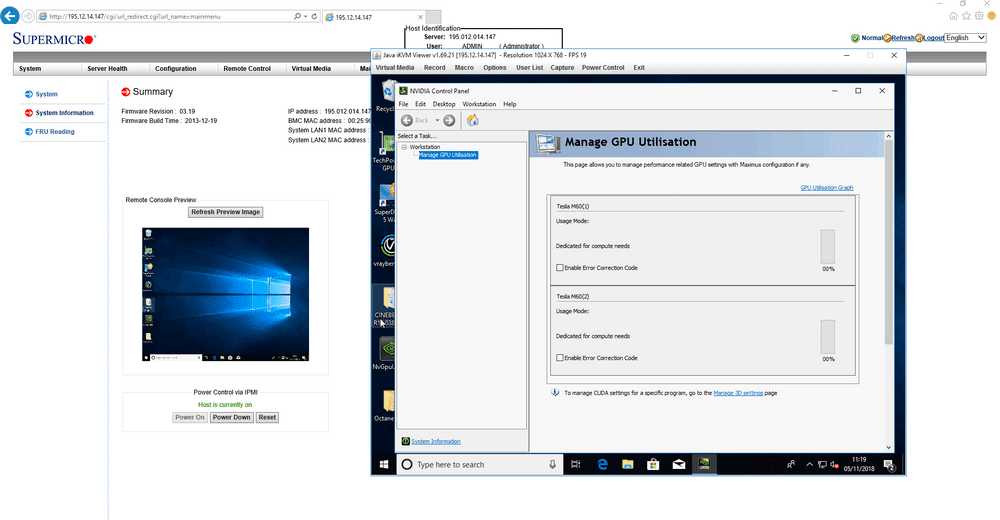Open FRU Reading in the sidebar
Image resolution: width=1000 pixels, height=520 pixels.
[55, 131]
